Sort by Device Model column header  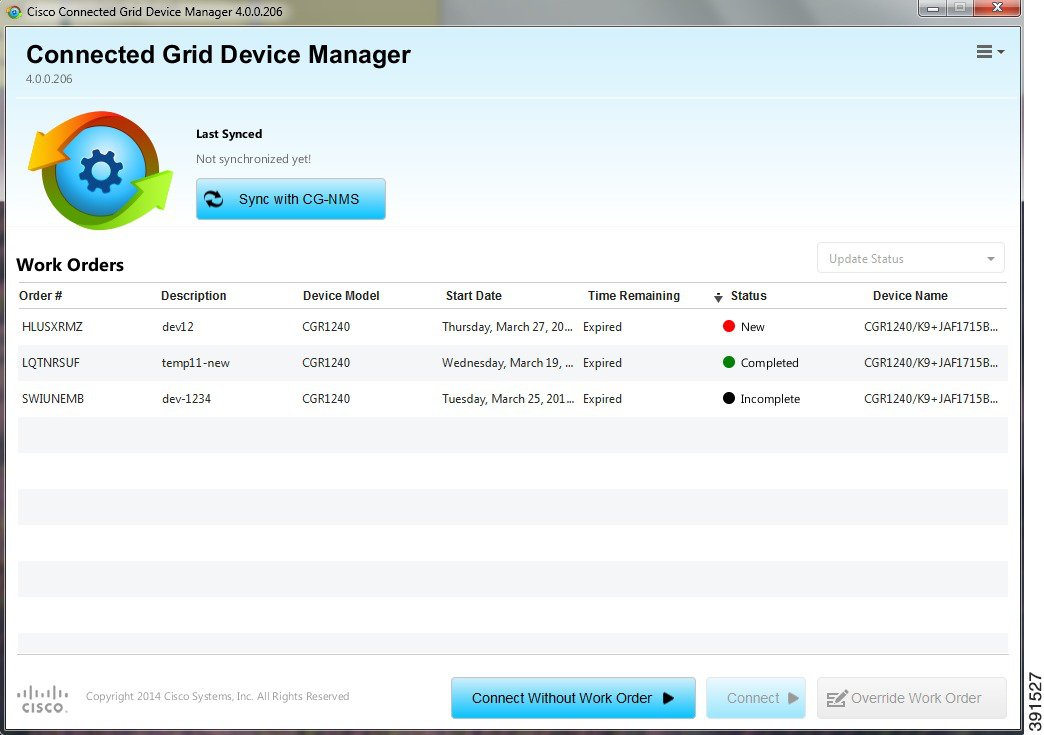click(341, 296)
